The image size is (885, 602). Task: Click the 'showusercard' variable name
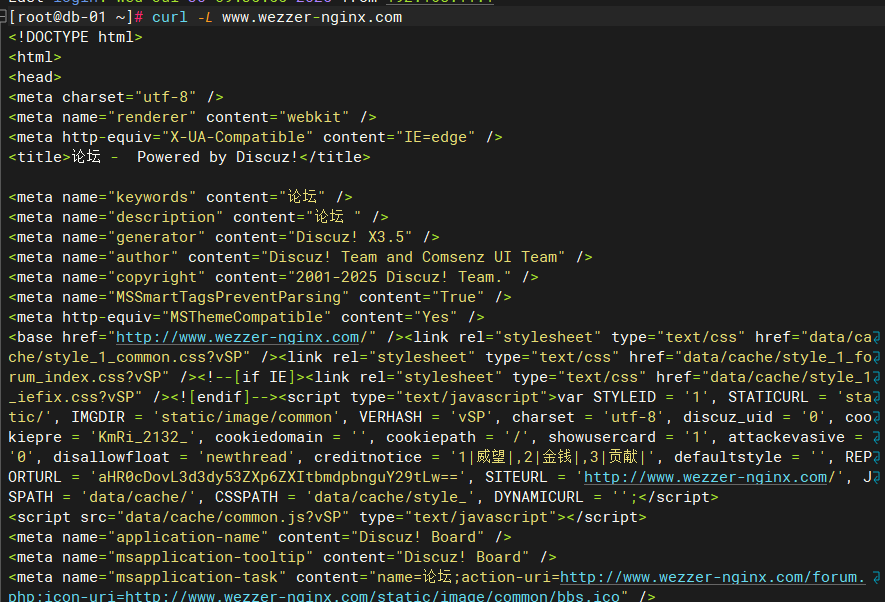pyautogui.click(x=602, y=437)
